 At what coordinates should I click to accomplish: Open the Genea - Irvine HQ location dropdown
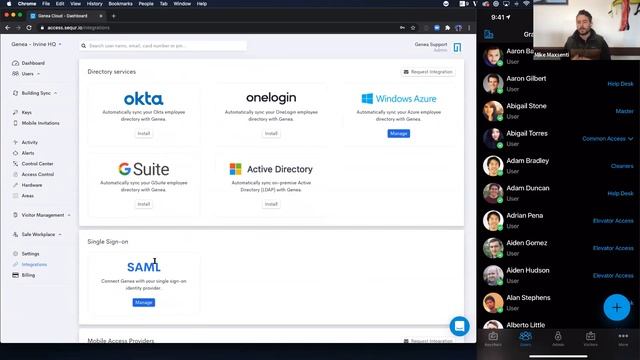(x=36, y=44)
